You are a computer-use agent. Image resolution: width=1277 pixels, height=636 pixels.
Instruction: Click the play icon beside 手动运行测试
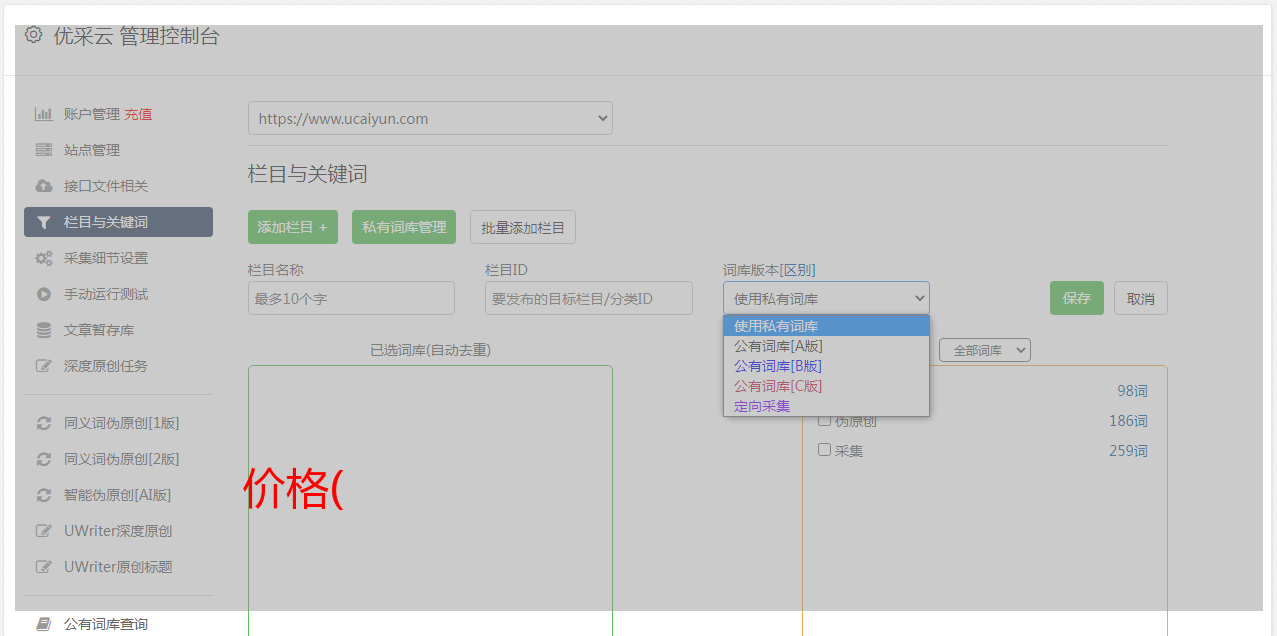[x=43, y=294]
